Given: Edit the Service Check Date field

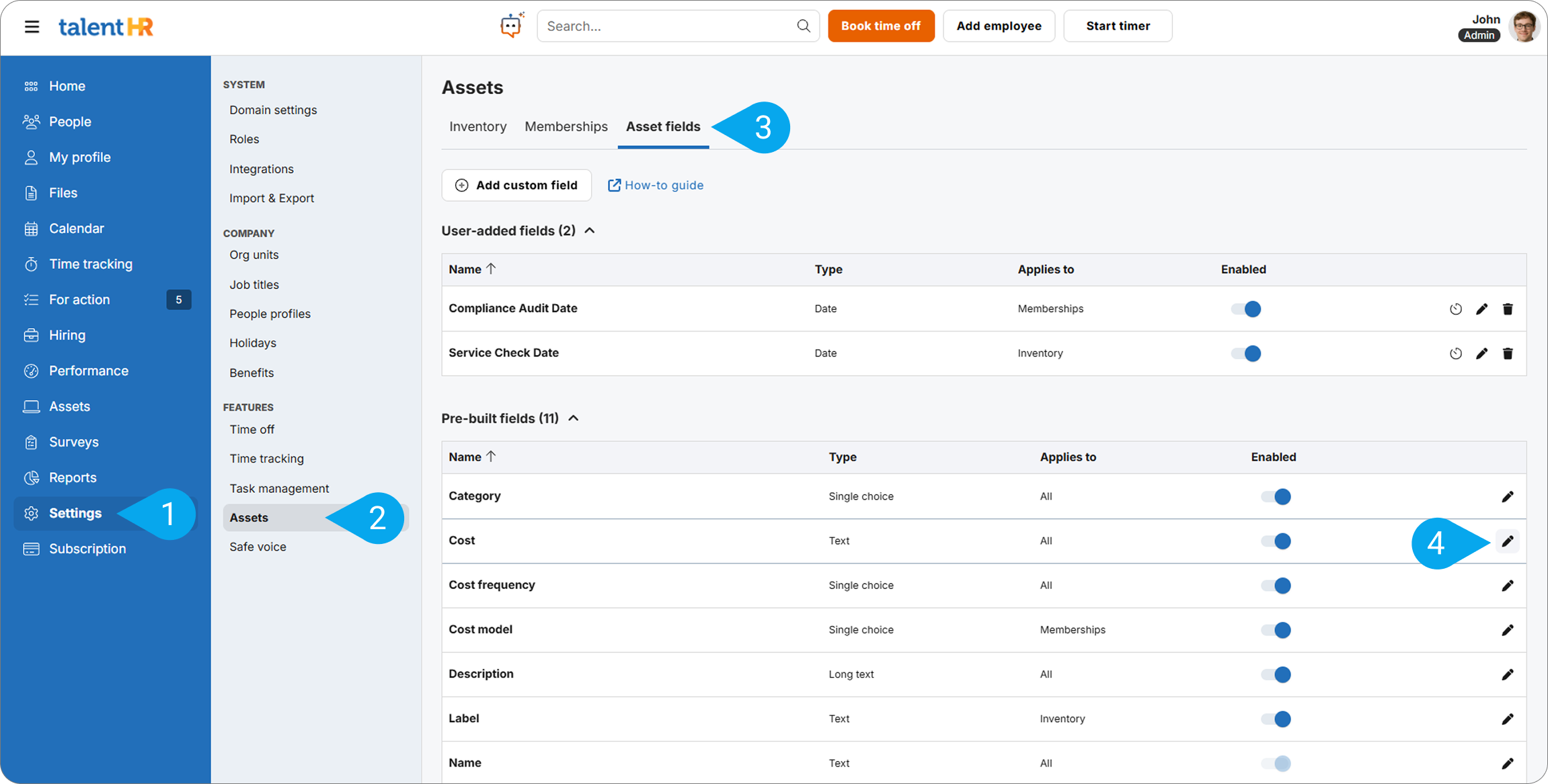Looking at the screenshot, I should [x=1481, y=353].
